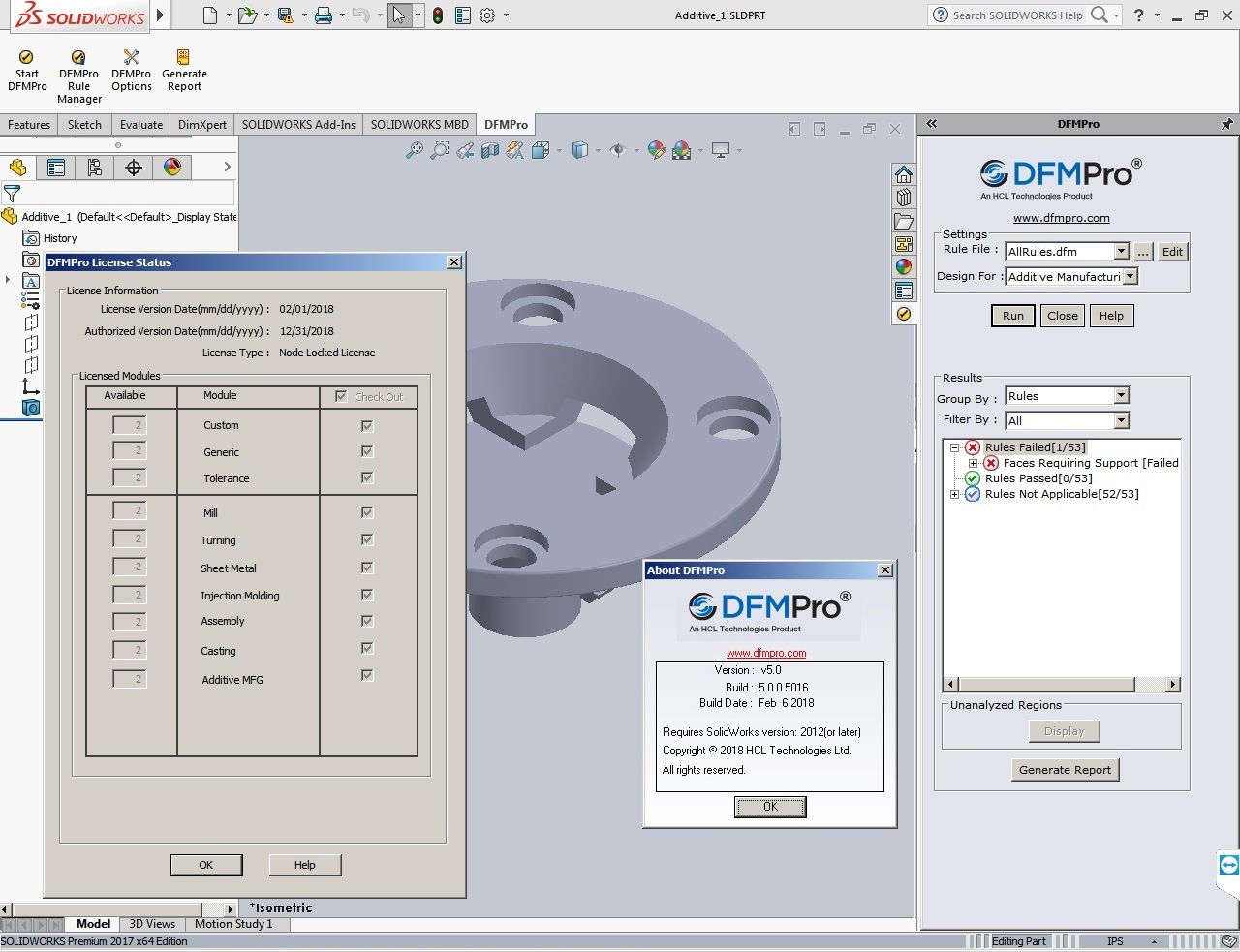Click Help in License Status dialog

(x=305, y=865)
